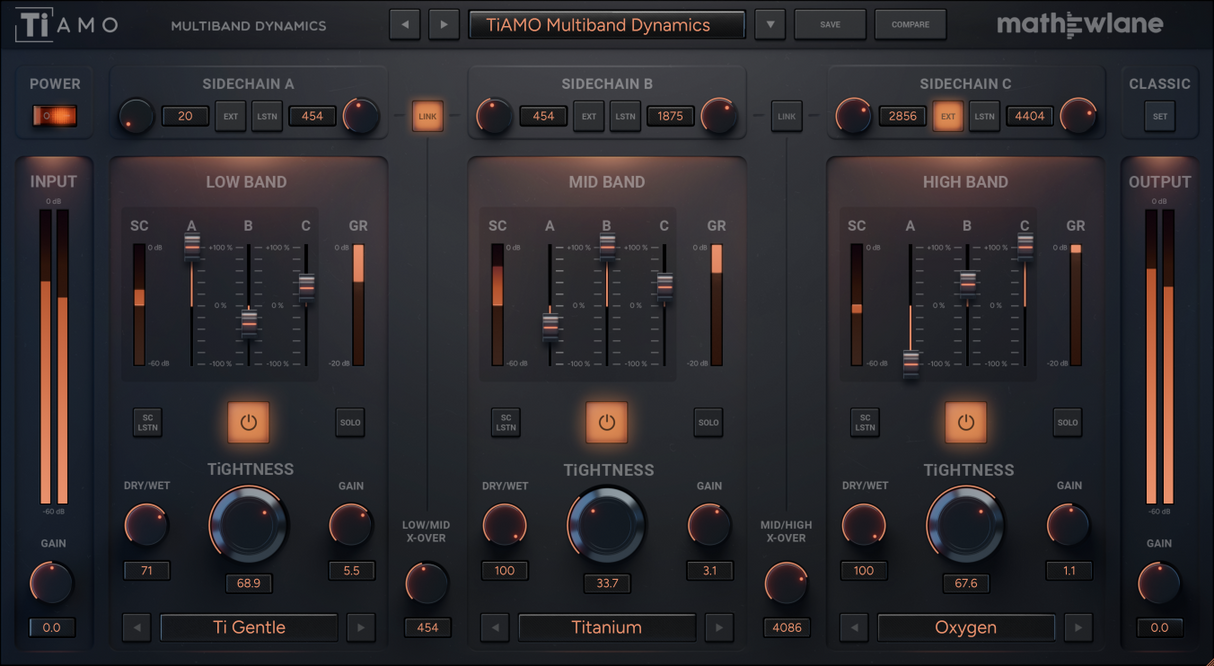The height and width of the screenshot is (666, 1214).
Task: Select next Mid Band style after Titanium
Action: [x=718, y=628]
